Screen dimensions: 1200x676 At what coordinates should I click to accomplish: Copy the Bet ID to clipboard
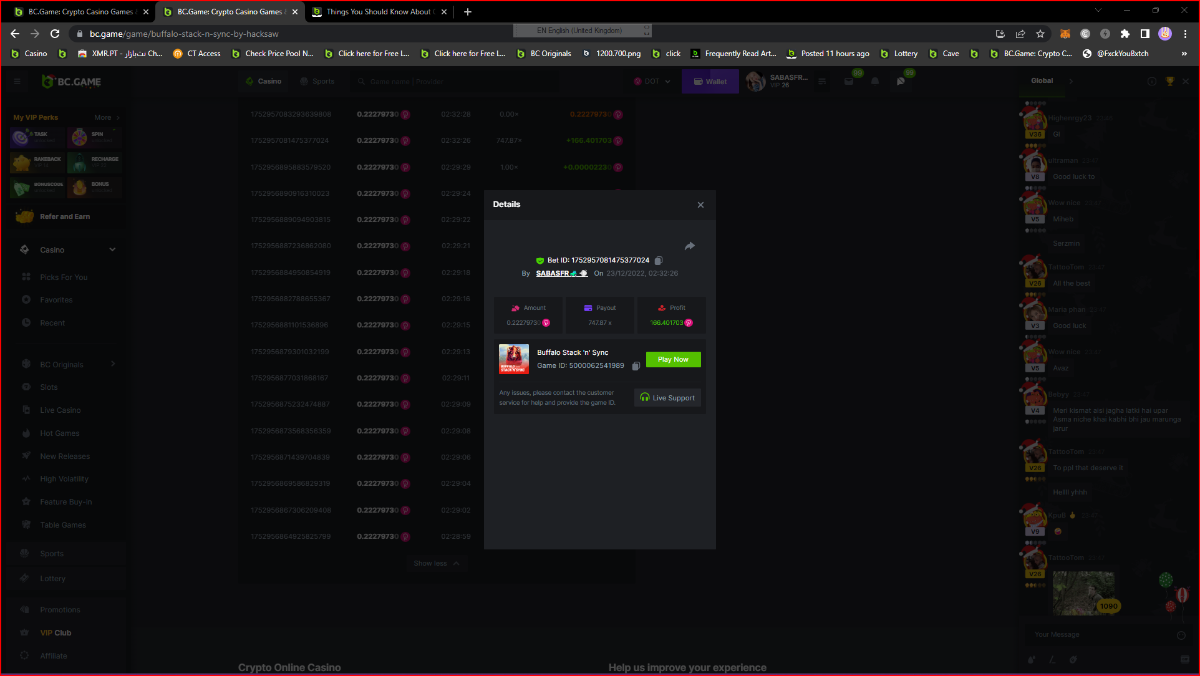[658, 260]
